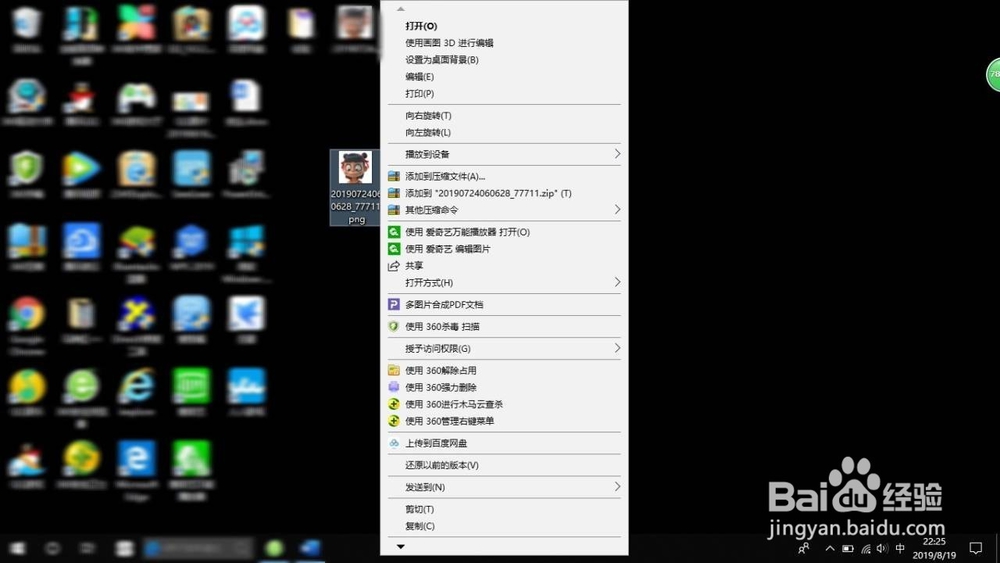Open the People icon in tray
Viewport: 1000px width, 563px height.
click(x=804, y=548)
